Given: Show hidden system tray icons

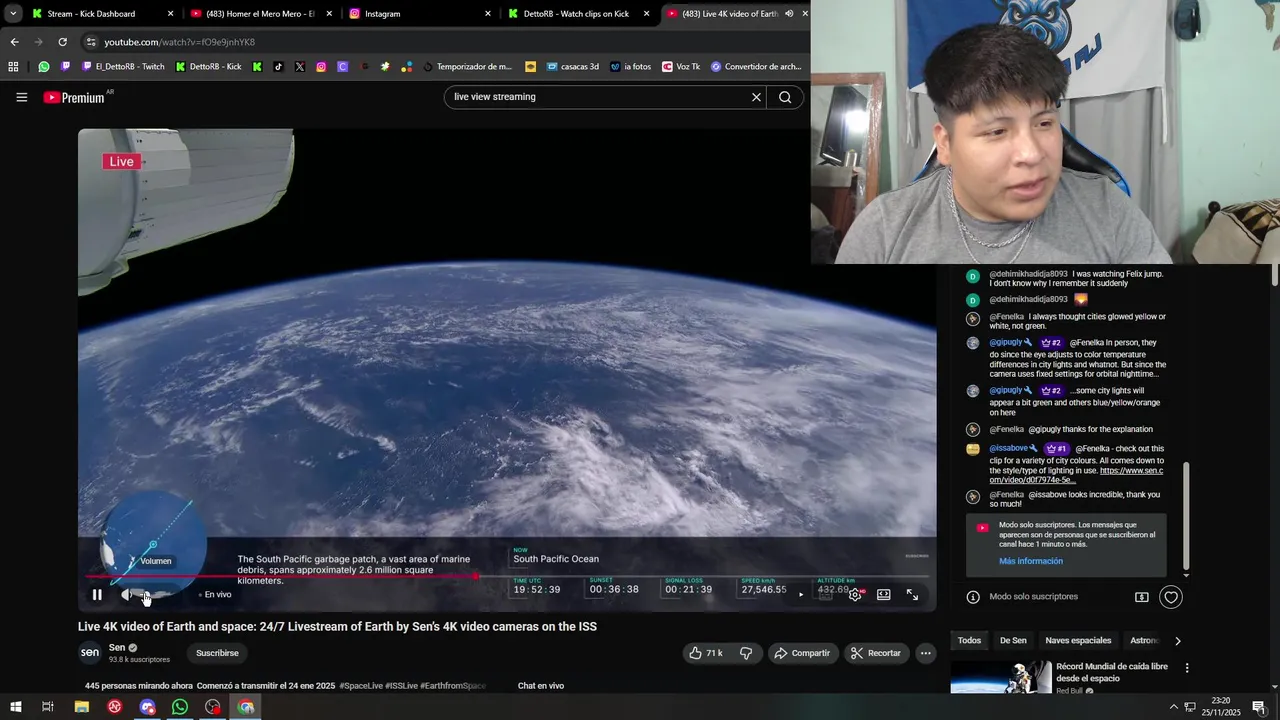Looking at the screenshot, I should coord(1174,707).
